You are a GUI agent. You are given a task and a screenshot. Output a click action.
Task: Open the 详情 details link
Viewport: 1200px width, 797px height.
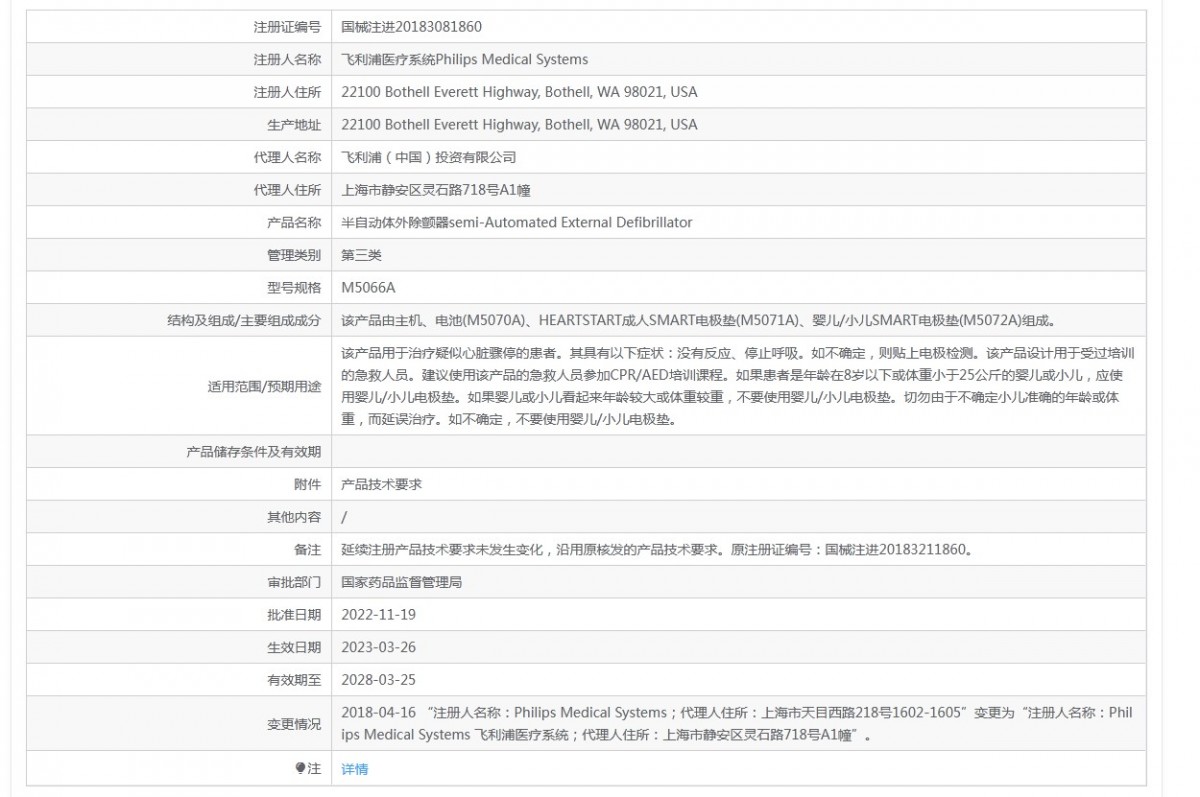354,769
